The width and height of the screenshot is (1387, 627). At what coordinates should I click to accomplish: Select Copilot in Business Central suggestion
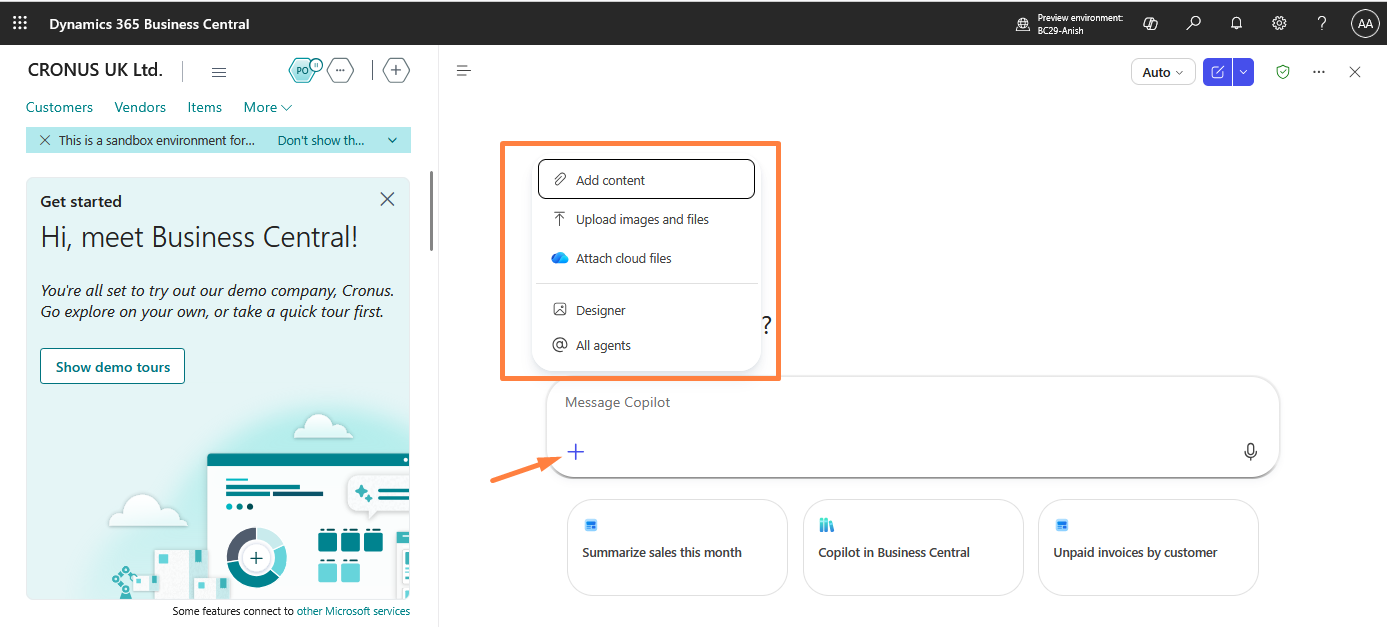tap(913, 547)
